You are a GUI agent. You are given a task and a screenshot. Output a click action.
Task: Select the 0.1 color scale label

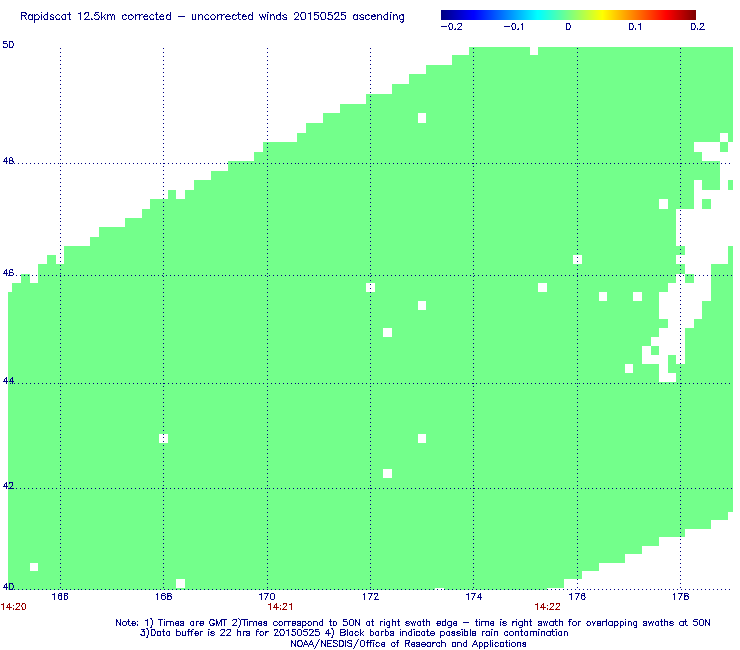click(635, 27)
